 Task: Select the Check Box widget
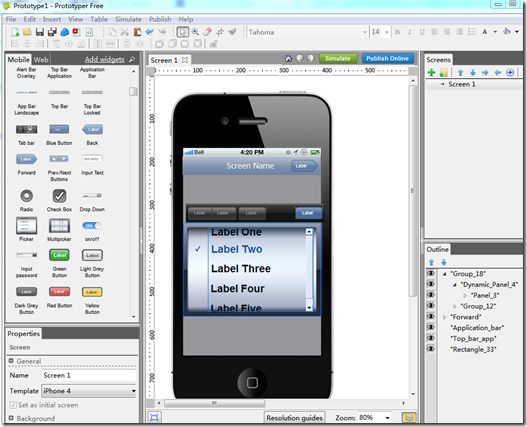(x=59, y=200)
